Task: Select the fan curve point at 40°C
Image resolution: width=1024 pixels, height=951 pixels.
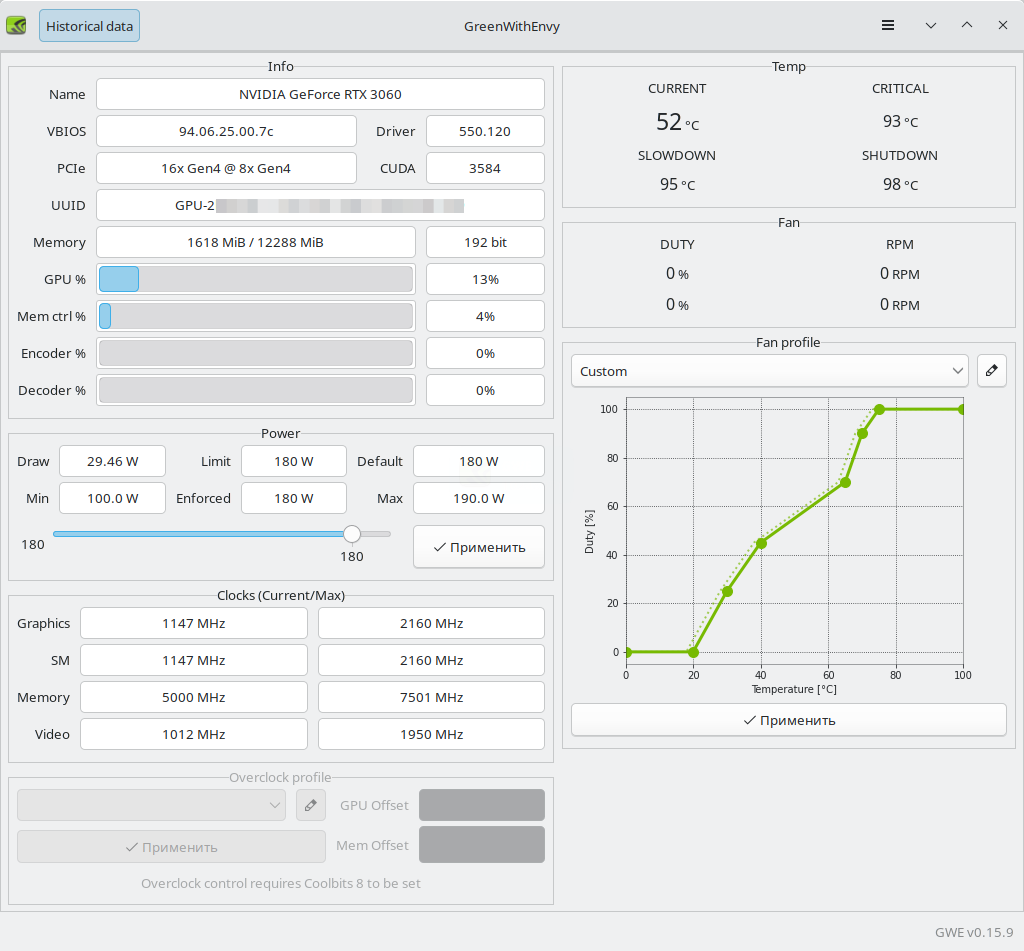Action: 761,543
